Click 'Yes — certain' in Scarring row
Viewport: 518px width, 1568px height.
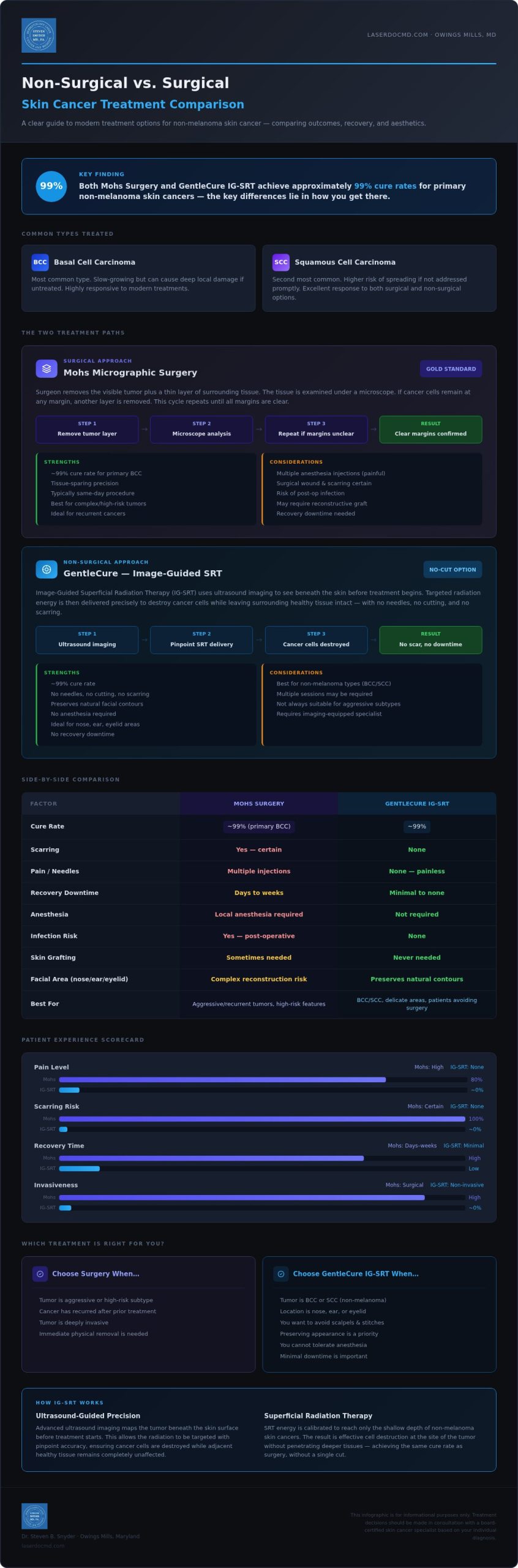[259, 850]
